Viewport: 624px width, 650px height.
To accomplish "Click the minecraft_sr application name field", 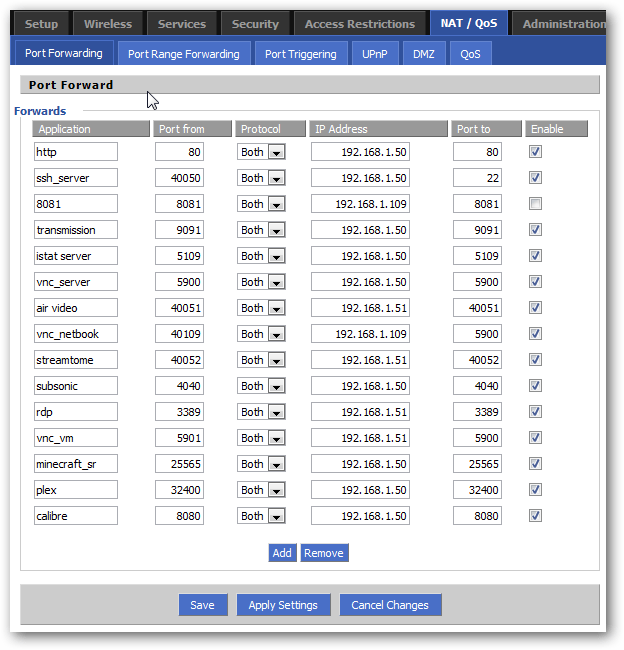I will (x=76, y=464).
